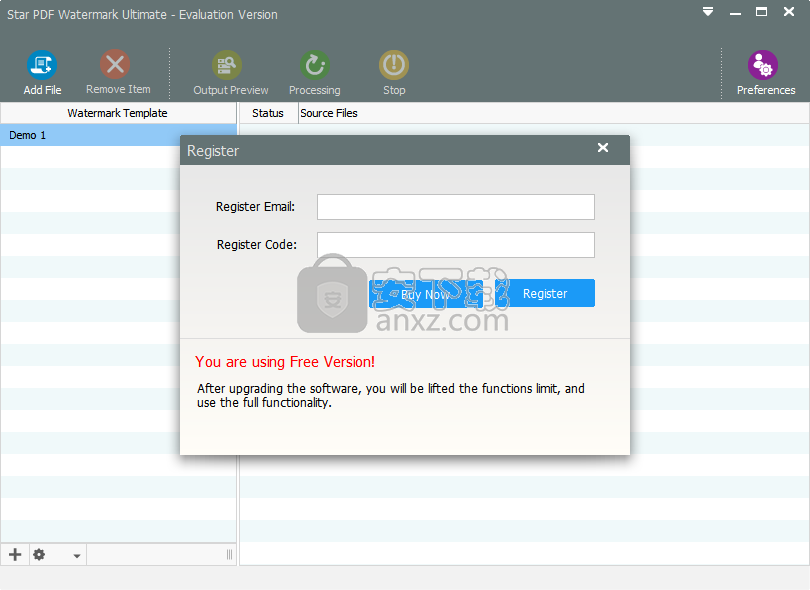Click the Watermark Template column header
Viewport: 810px width, 590px height.
point(118,113)
